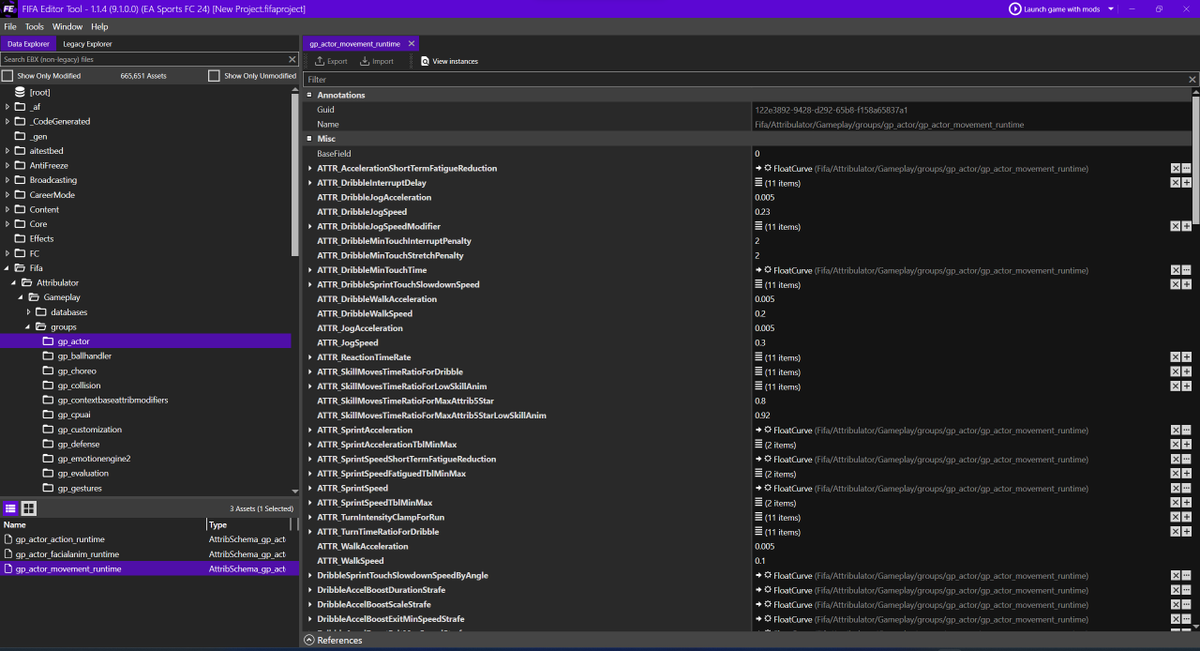Screen dimensions: 1200x651
Task: Expand ATTR_DribbleInterruptDelay property
Action: pos(310,183)
